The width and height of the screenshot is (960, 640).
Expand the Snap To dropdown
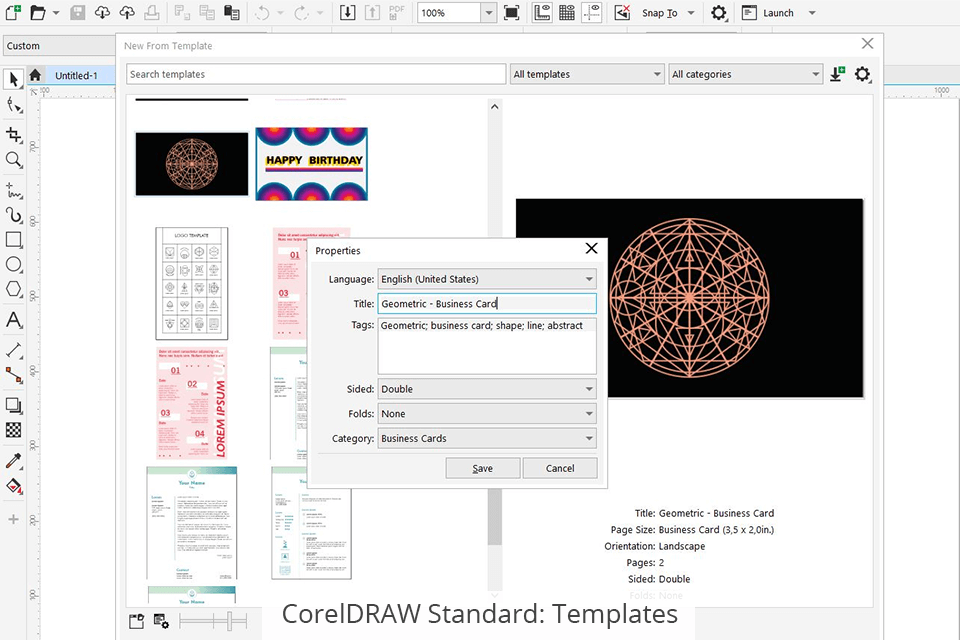tap(691, 13)
